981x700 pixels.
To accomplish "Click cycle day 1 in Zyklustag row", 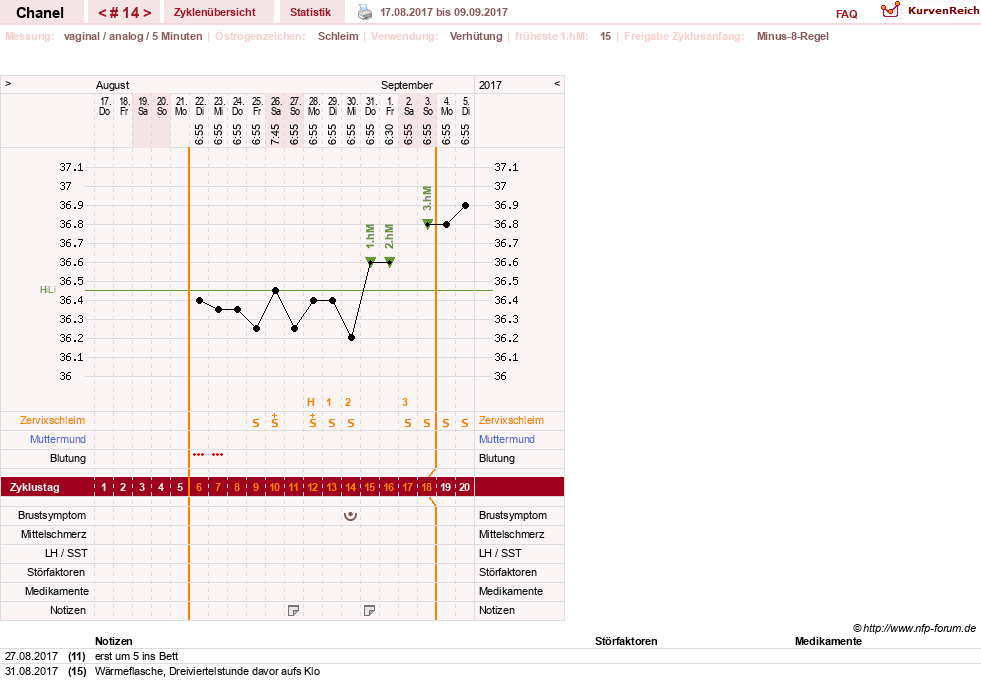I will 104,487.
